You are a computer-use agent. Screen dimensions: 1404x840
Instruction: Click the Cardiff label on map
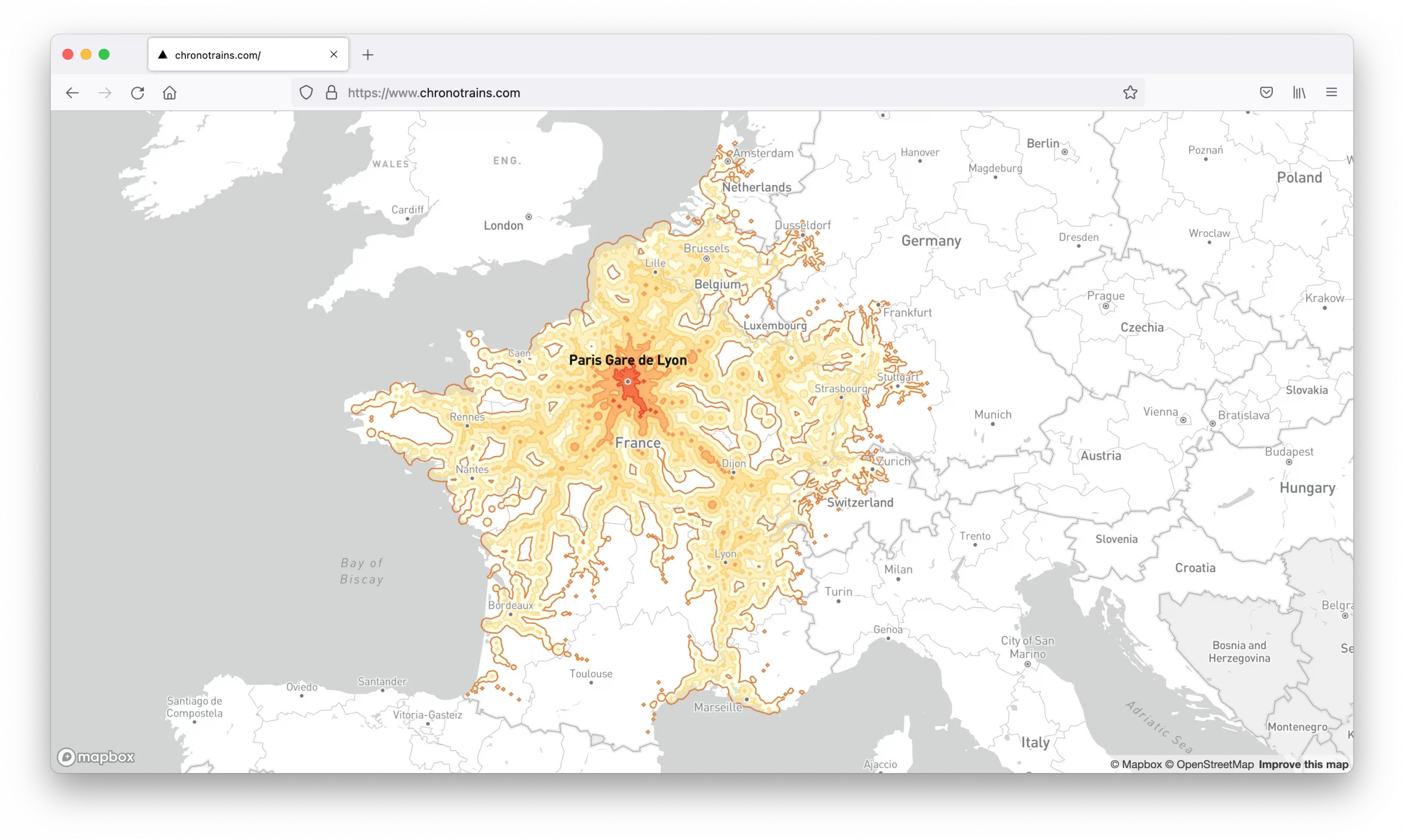tap(407, 209)
